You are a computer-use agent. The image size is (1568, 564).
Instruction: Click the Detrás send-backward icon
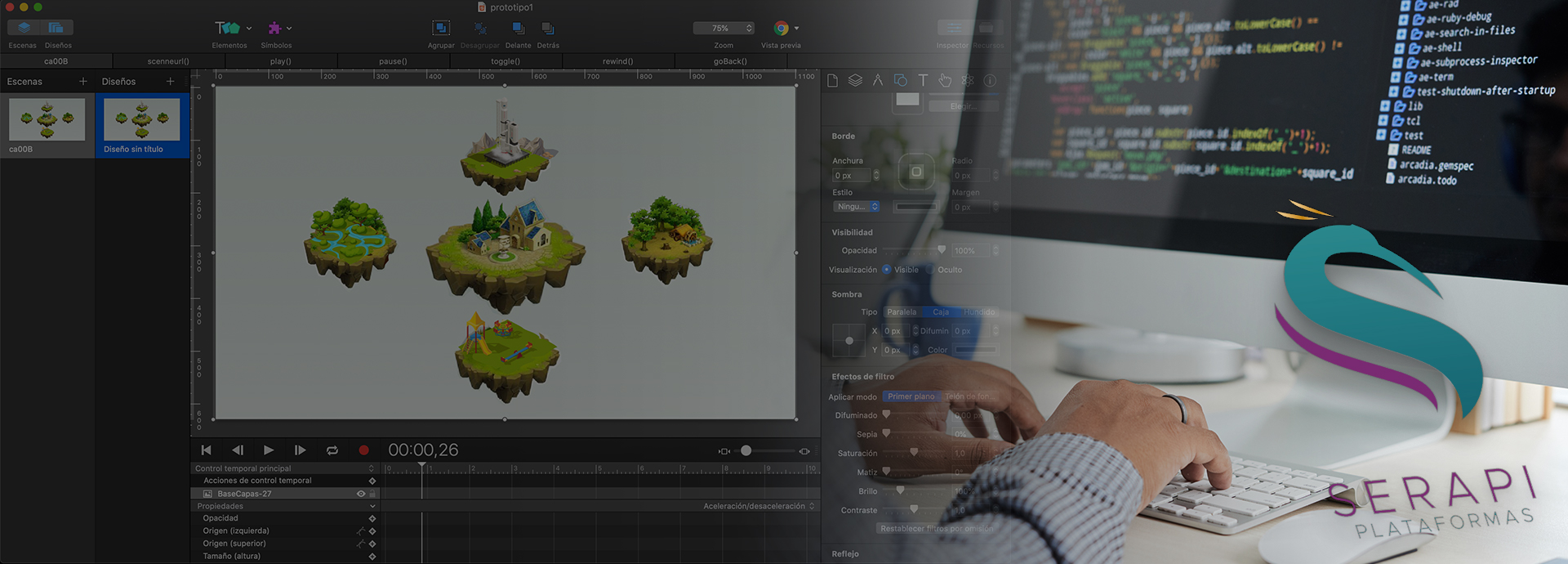(548, 29)
